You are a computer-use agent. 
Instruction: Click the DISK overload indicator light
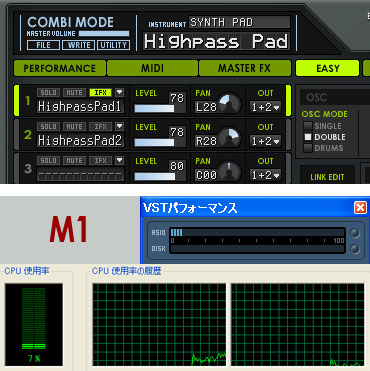tap(355, 249)
